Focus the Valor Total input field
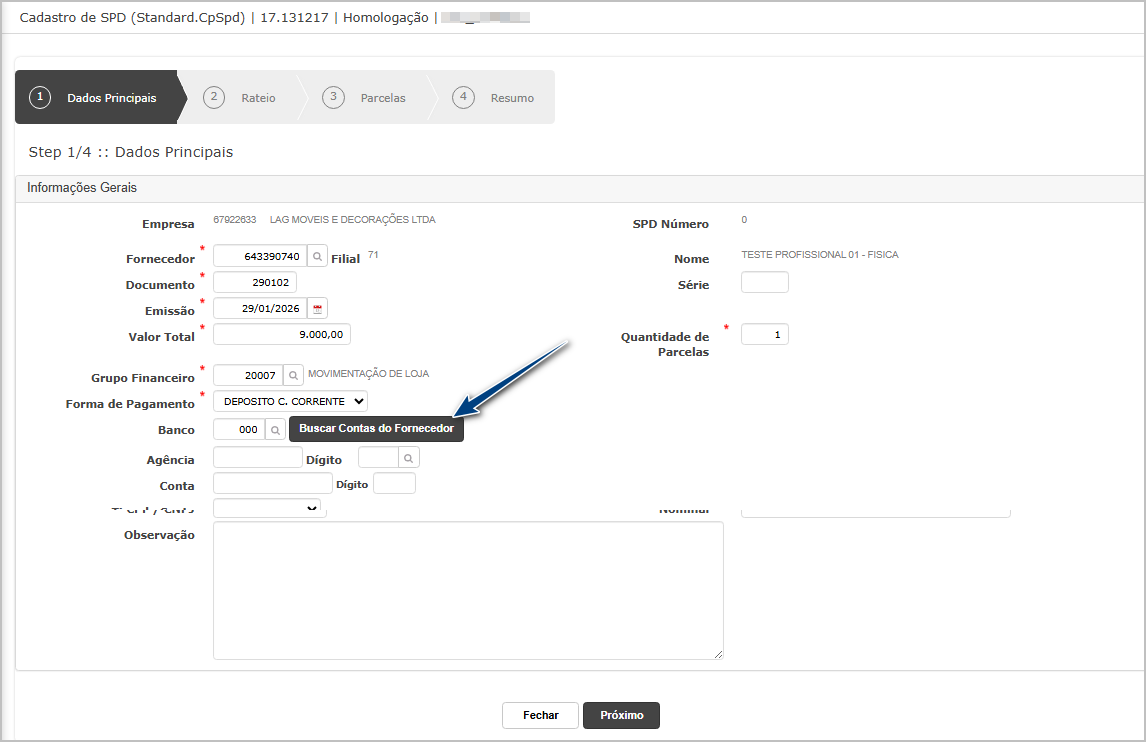This screenshot has height=742, width=1146. click(281, 334)
